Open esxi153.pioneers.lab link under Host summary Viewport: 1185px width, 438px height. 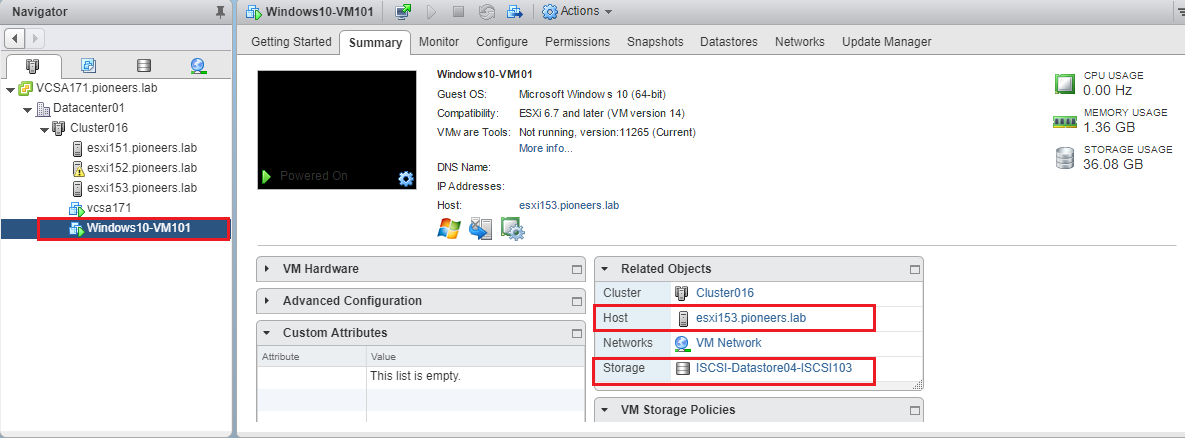pyautogui.click(x=569, y=205)
